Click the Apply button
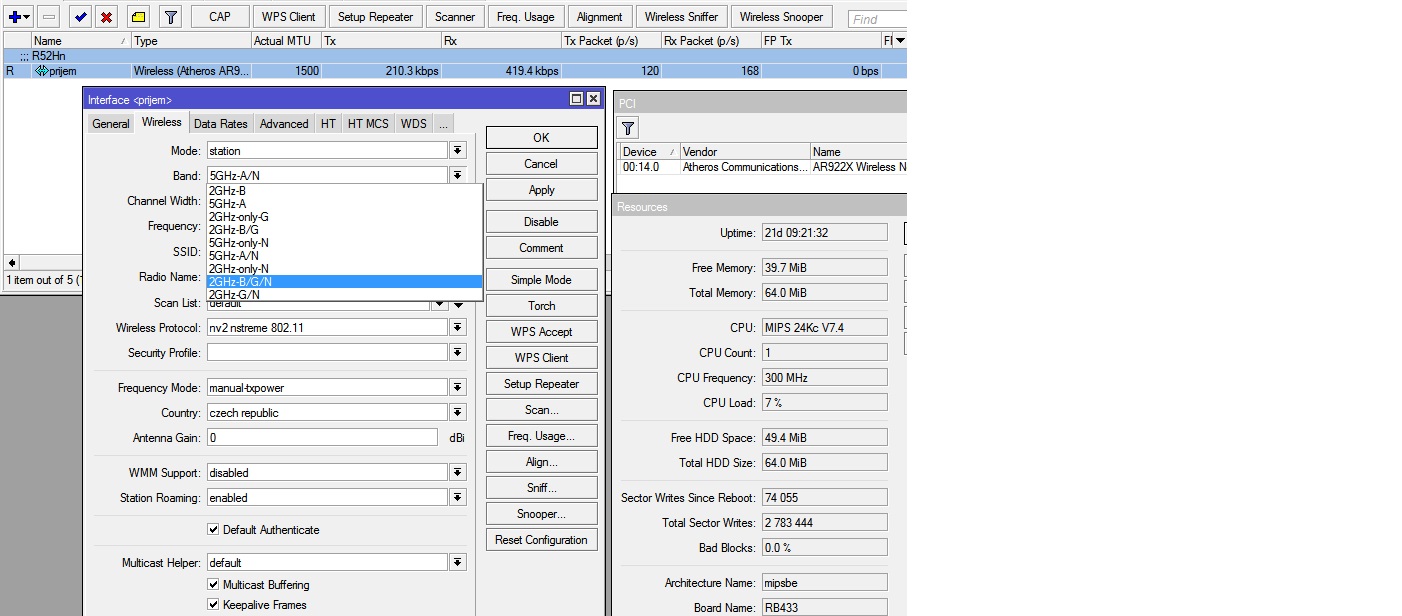 click(x=541, y=190)
